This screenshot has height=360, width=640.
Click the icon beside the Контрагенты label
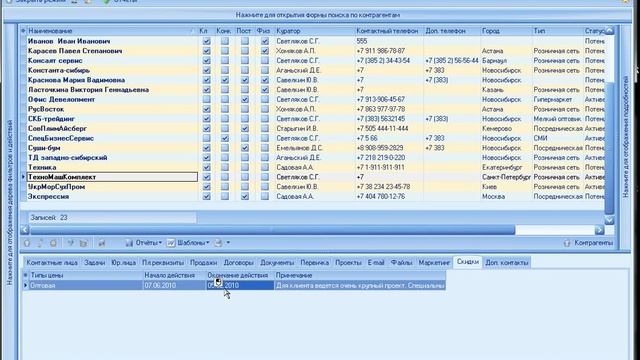point(567,243)
